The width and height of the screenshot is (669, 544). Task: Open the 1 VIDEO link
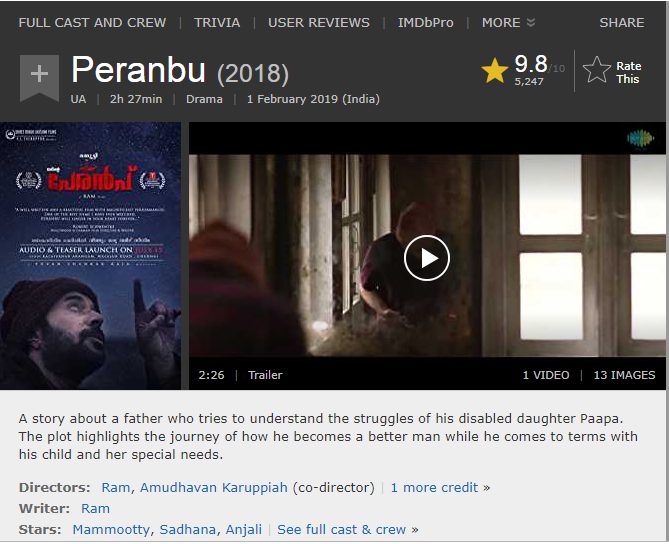[x=546, y=375]
